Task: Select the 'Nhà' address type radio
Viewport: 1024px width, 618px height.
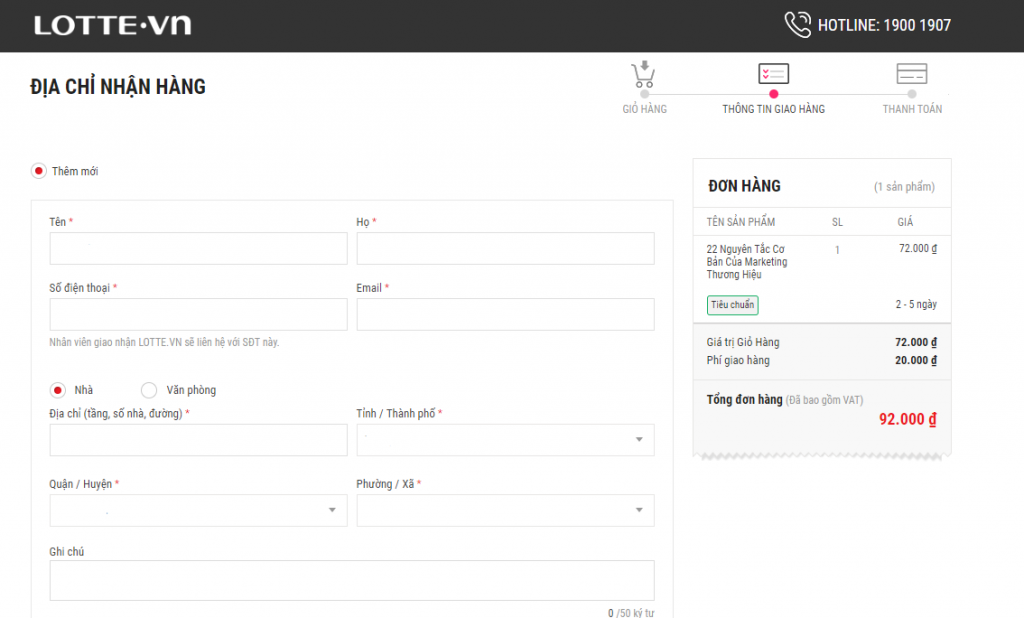Action: click(x=58, y=390)
